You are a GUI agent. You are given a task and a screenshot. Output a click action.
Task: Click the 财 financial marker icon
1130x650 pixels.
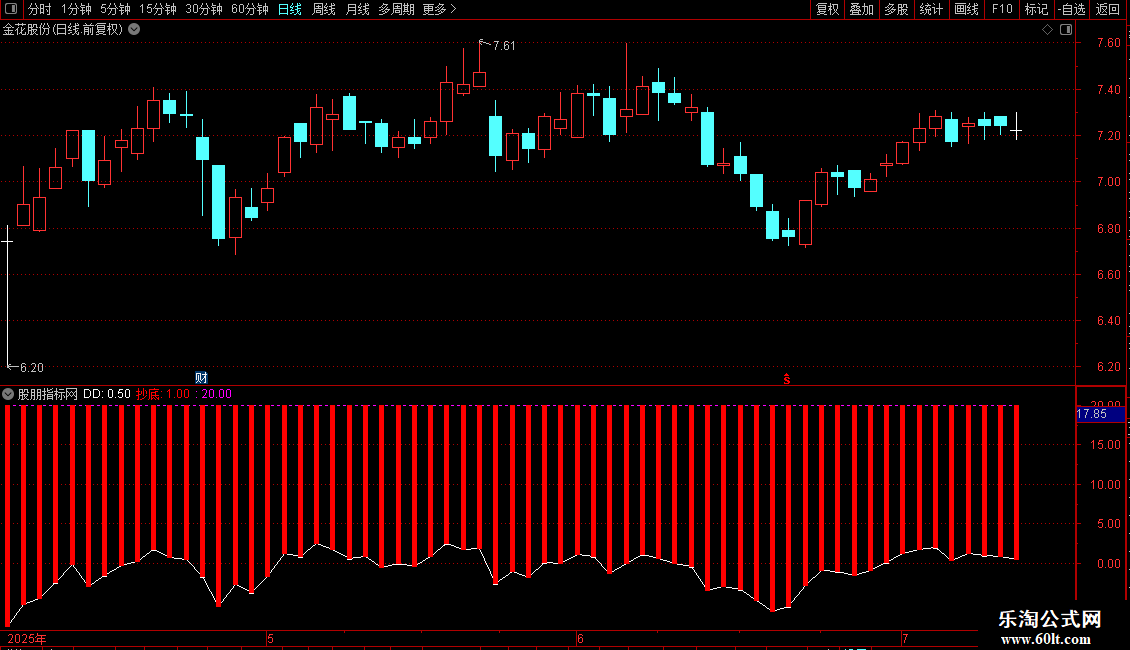[x=201, y=378]
